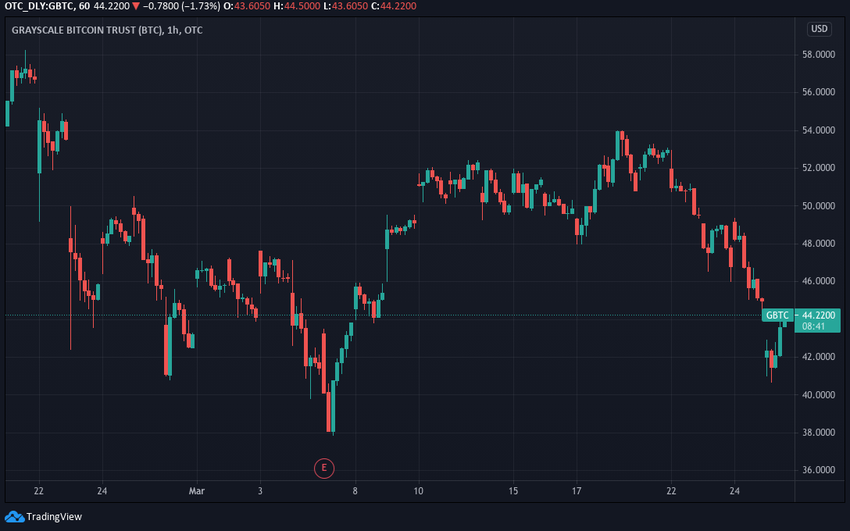Click the GBTC price label tag
Image resolution: width=850 pixels, height=531 pixels.
click(777, 315)
